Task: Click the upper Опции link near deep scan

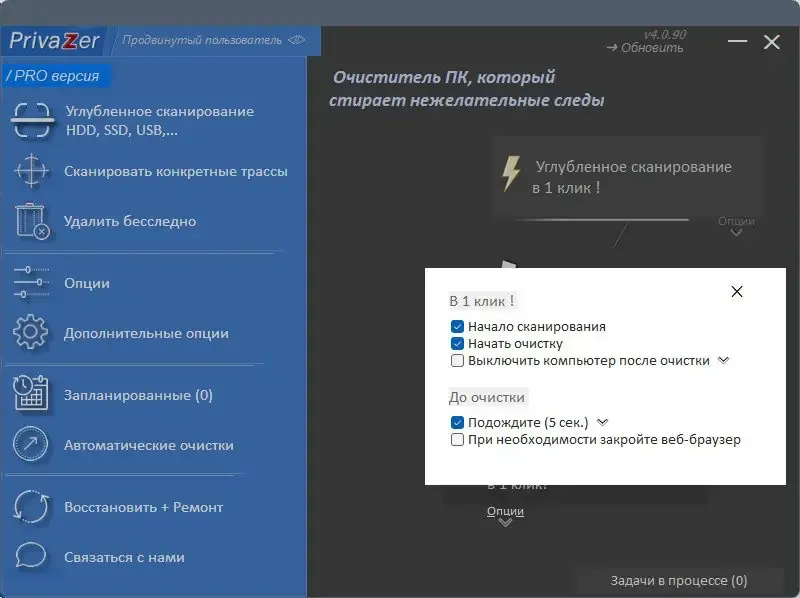Action: (736, 221)
